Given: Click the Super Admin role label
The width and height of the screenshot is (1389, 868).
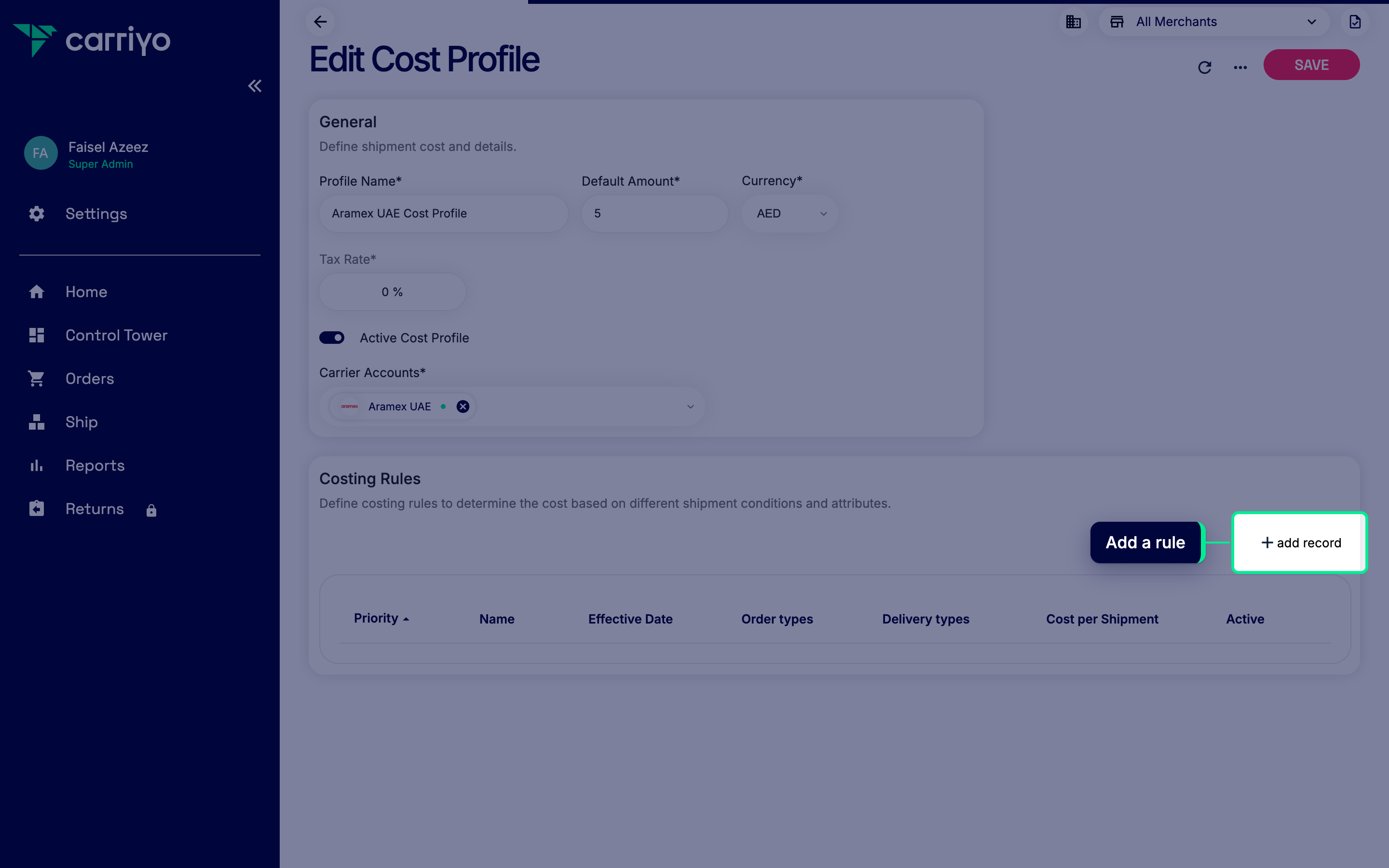Looking at the screenshot, I should 101,164.
